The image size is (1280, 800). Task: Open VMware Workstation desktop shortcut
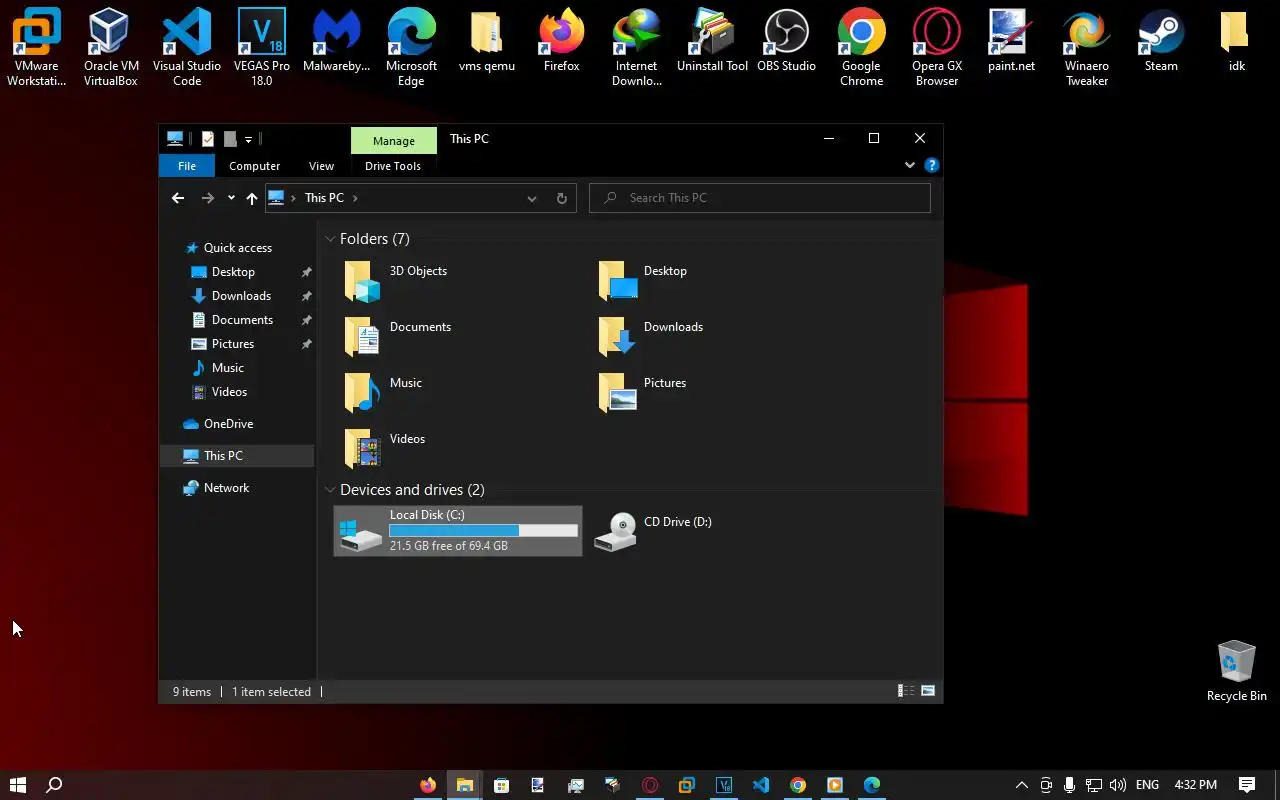(36, 47)
